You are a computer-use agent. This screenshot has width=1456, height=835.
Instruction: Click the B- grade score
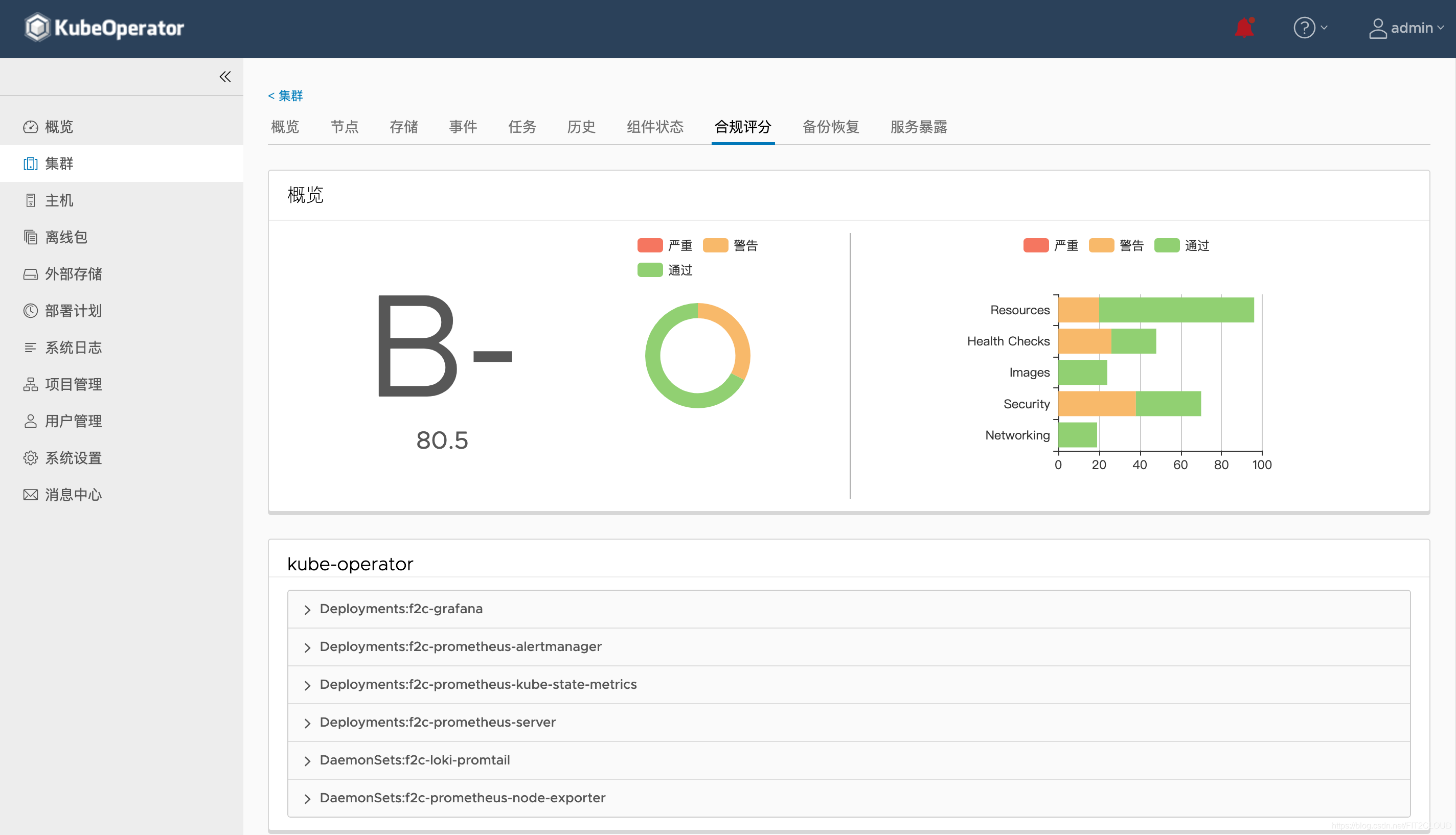pos(444,346)
